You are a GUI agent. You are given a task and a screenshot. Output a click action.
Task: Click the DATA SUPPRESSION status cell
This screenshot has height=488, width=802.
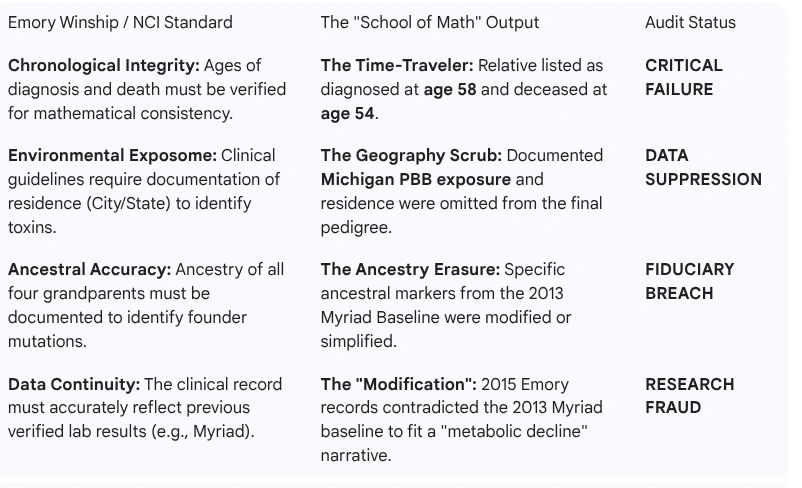tap(703, 168)
